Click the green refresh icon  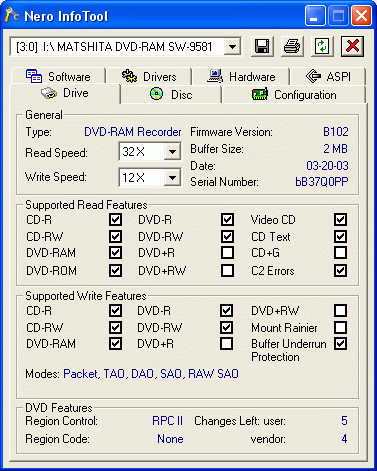click(322, 46)
